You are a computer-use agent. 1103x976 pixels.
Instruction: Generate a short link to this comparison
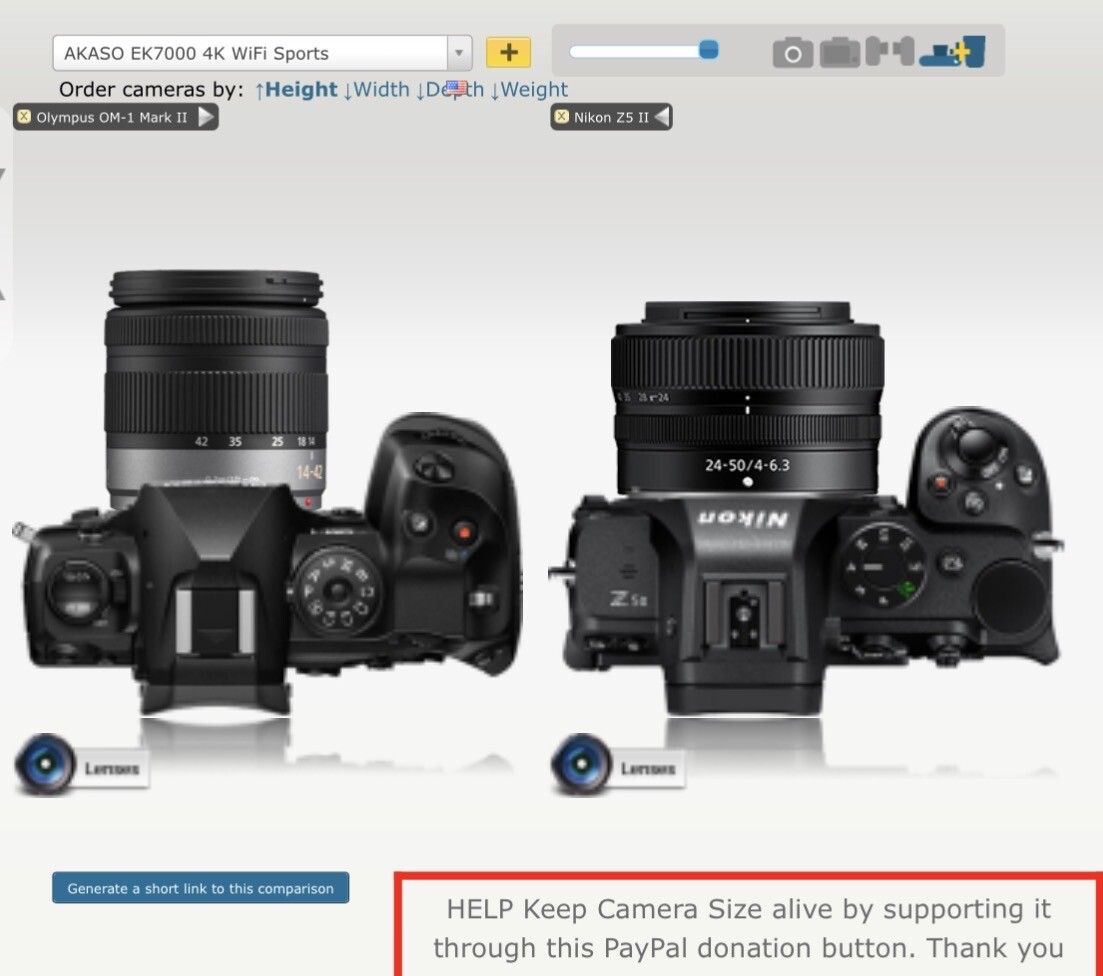click(x=200, y=888)
